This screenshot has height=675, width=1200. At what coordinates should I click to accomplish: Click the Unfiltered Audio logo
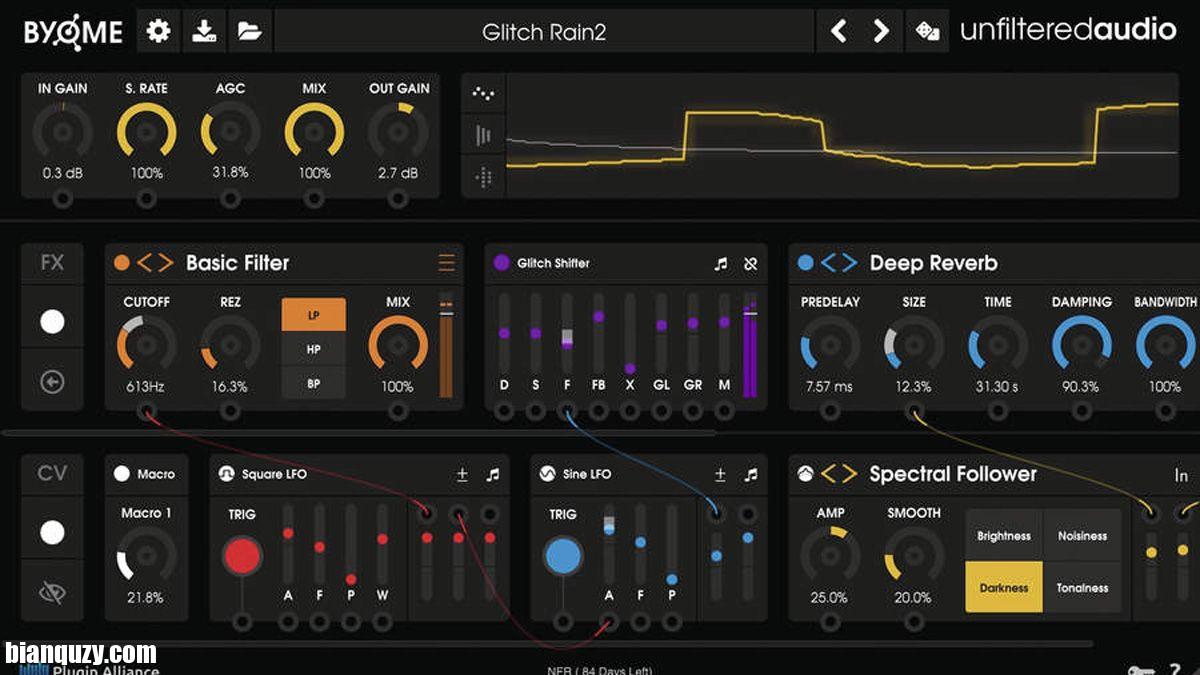tap(1068, 31)
